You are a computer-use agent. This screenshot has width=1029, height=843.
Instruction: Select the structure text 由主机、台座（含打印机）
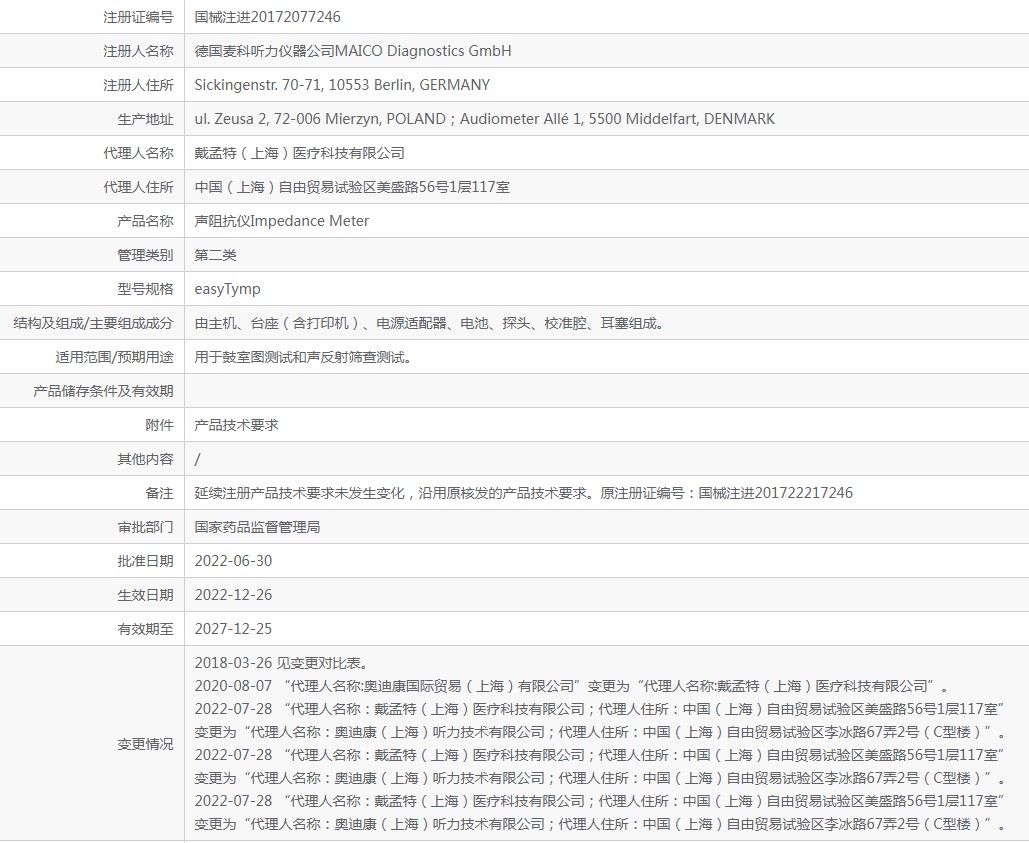pos(430,323)
